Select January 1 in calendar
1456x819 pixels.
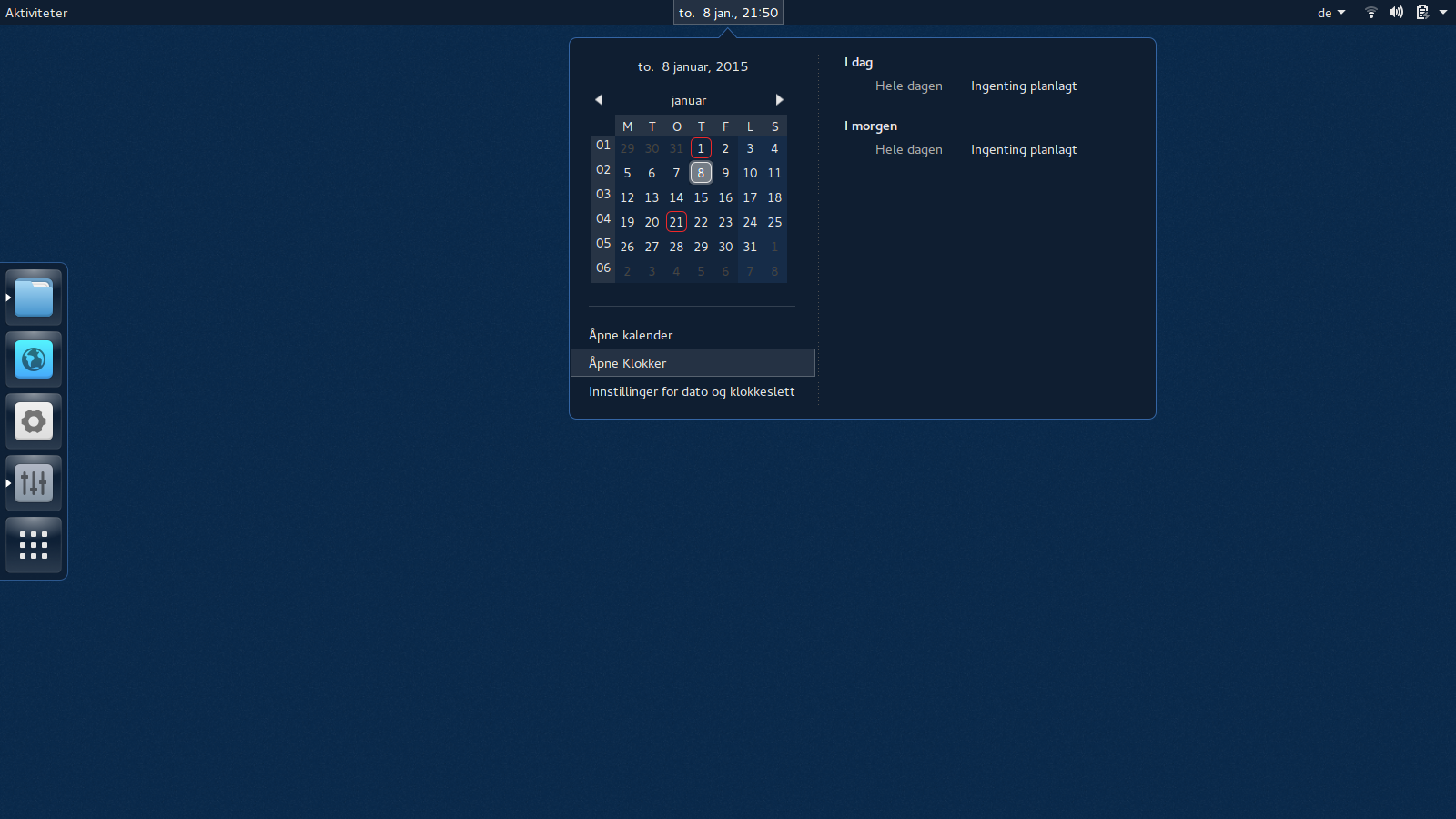point(701,148)
